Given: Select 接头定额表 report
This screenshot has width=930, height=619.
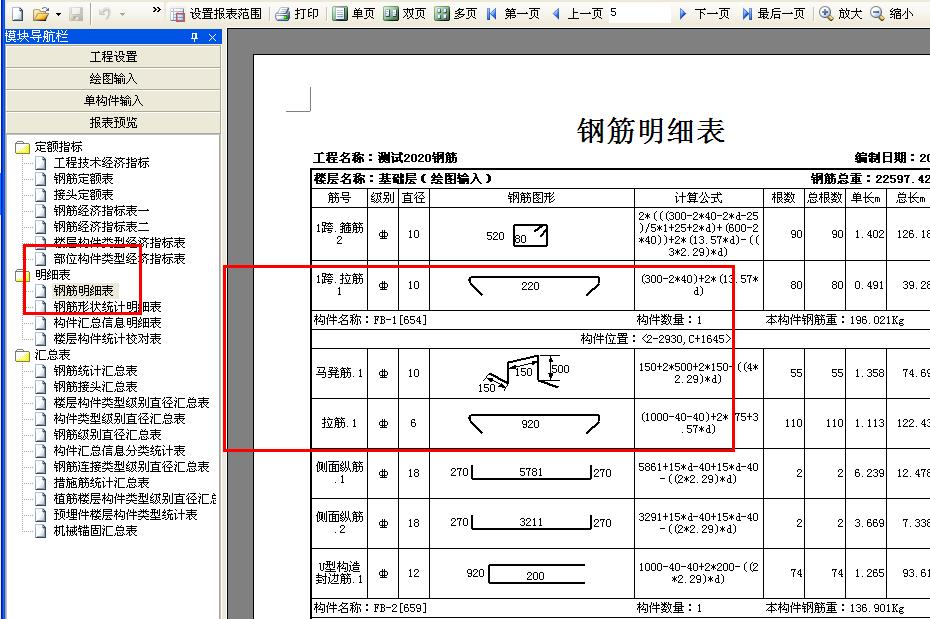Looking at the screenshot, I should [x=83, y=194].
